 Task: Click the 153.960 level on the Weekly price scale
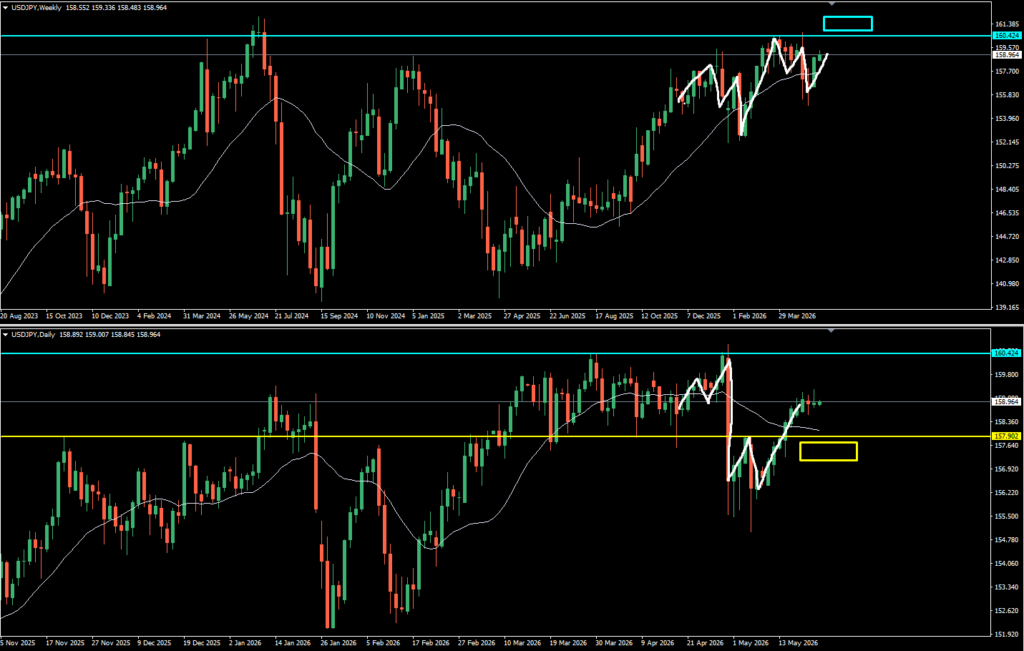pyautogui.click(x=1006, y=118)
